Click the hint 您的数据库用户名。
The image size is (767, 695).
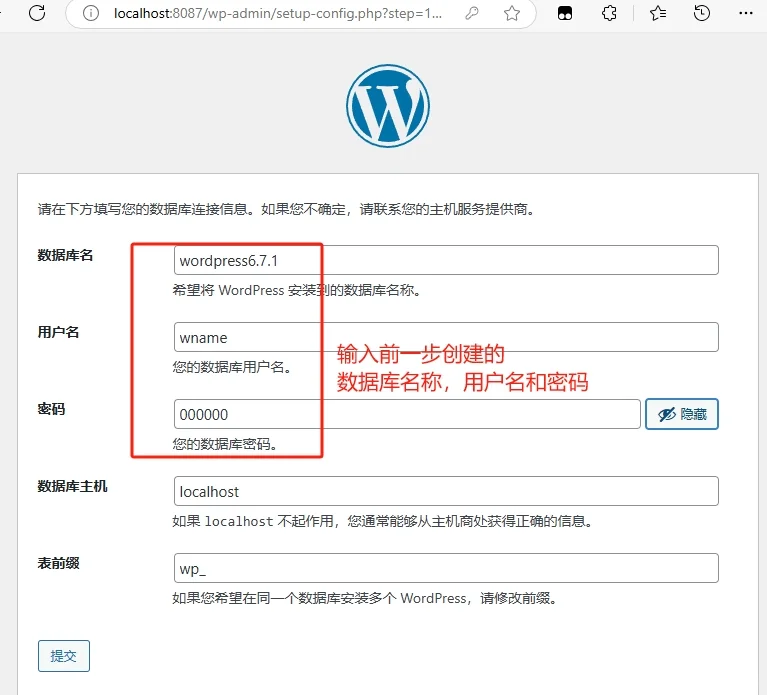233,367
